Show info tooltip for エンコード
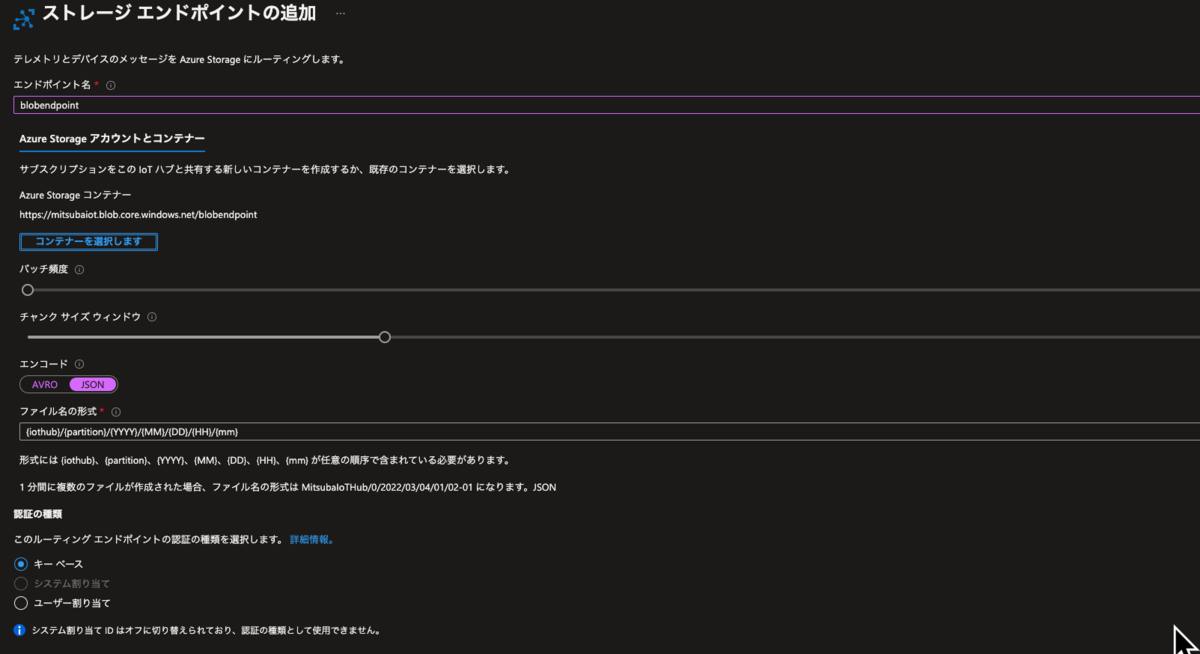The width and height of the screenshot is (1200, 654). pos(80,365)
